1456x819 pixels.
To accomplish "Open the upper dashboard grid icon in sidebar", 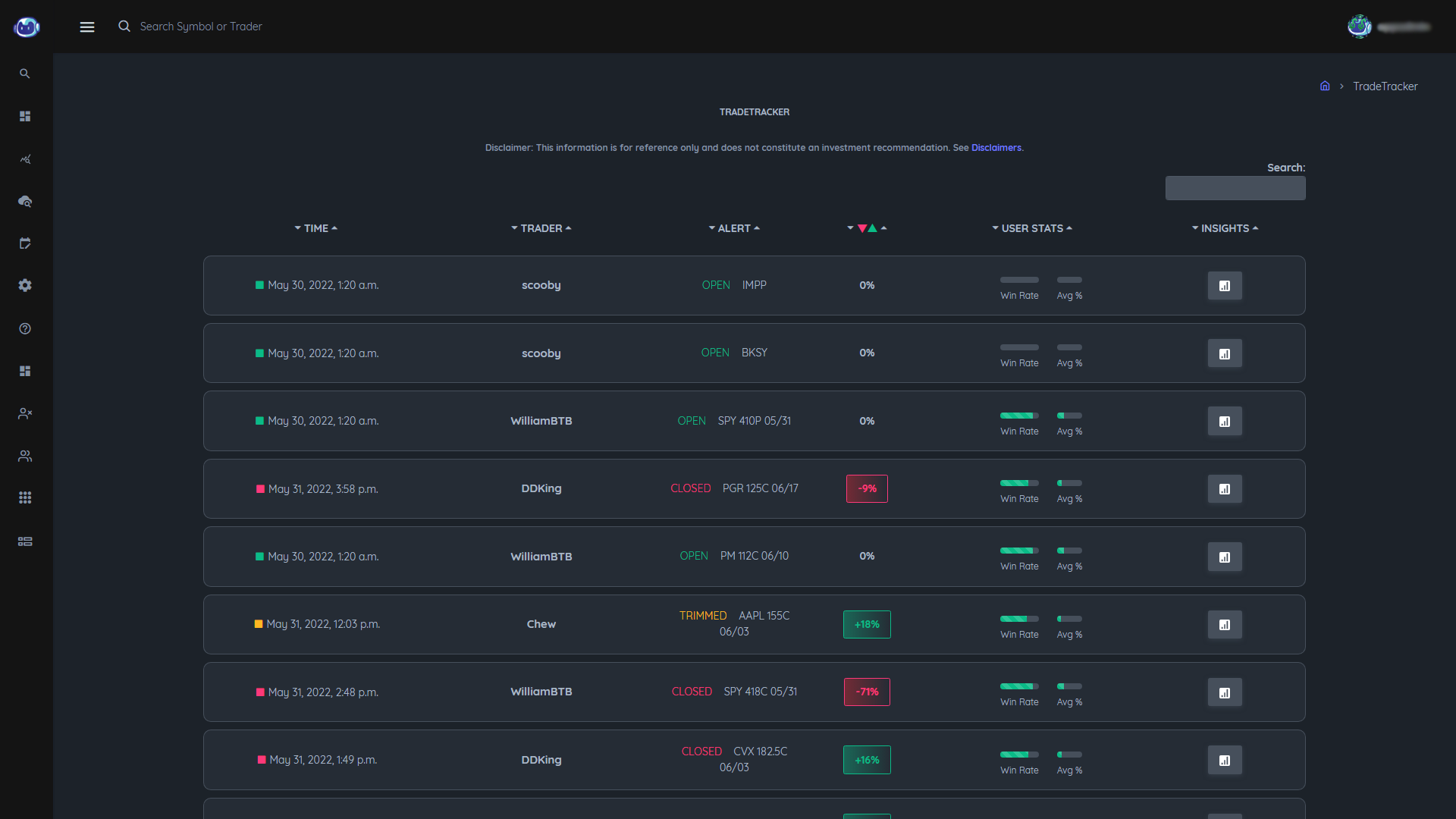I will pos(25,116).
